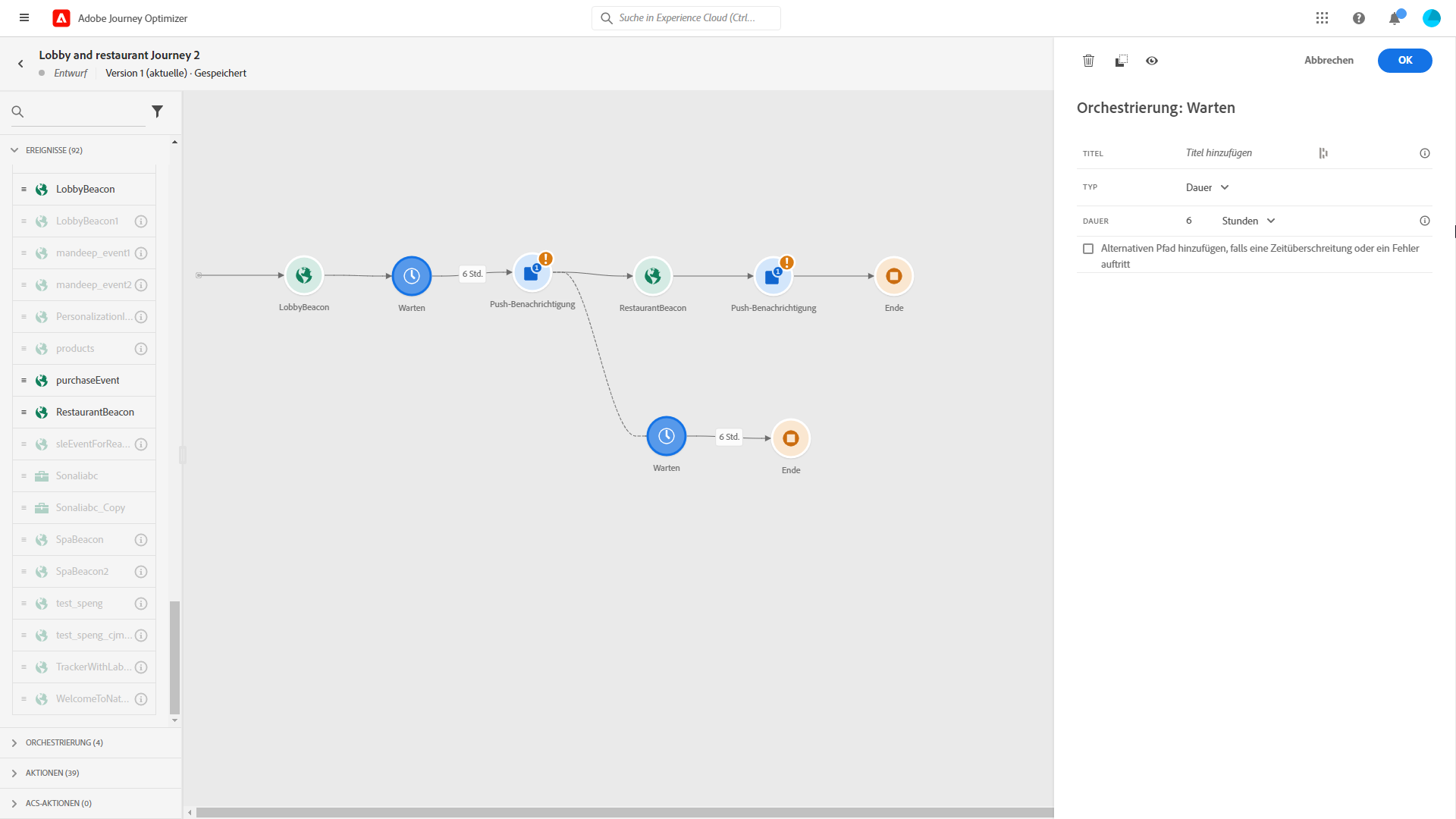Viewport: 1456px width, 819px height.
Task: Open the help question mark icon
Action: 1358,18
